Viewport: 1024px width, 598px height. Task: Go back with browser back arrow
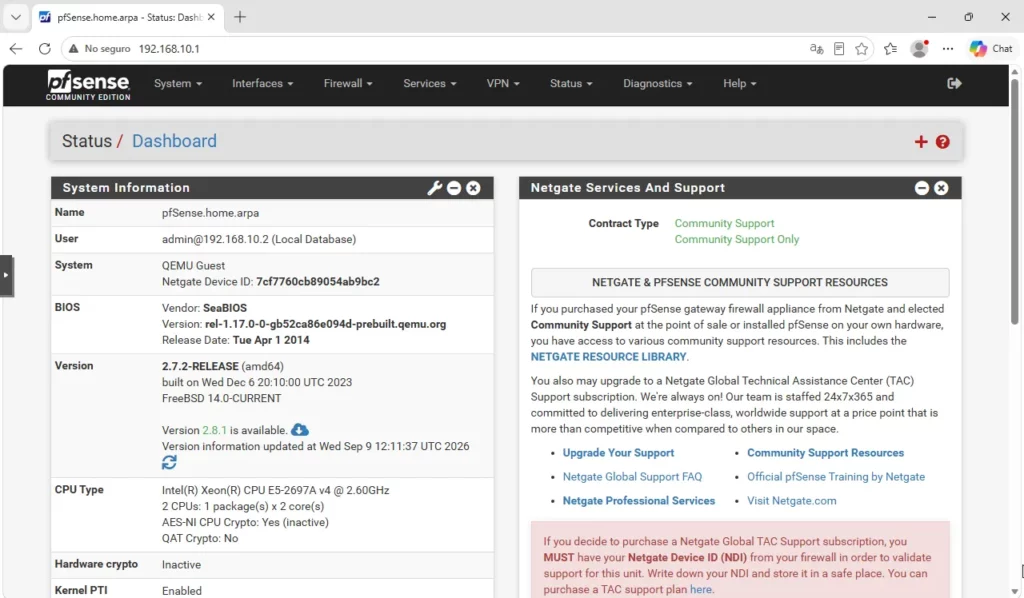coord(16,49)
